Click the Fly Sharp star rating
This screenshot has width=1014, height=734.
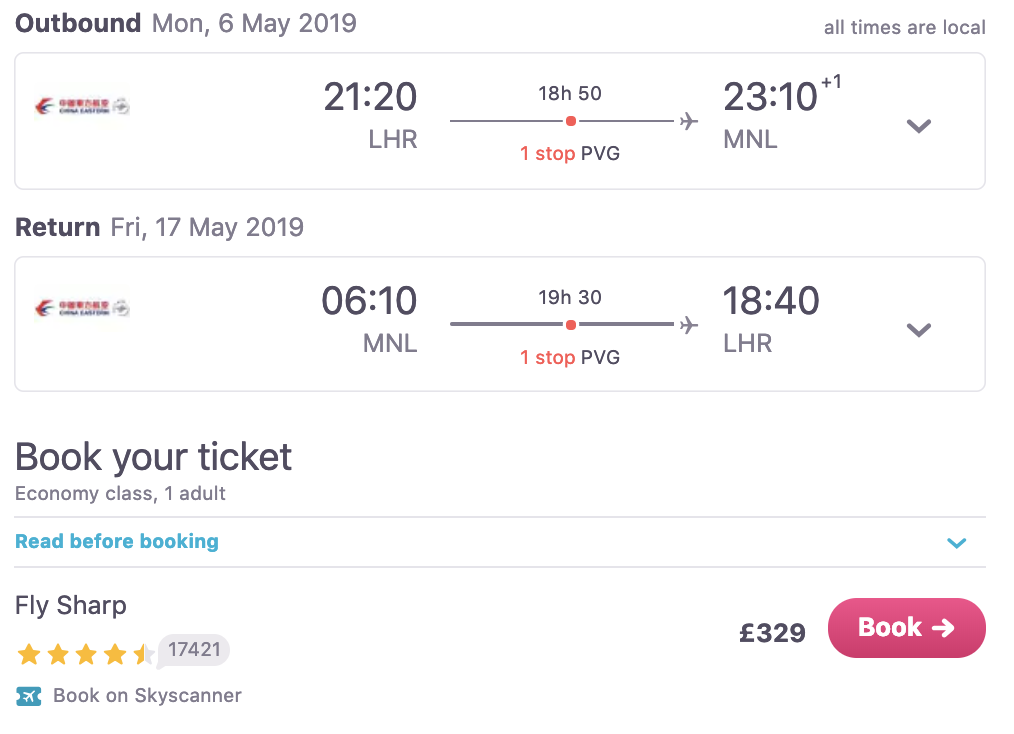point(86,655)
